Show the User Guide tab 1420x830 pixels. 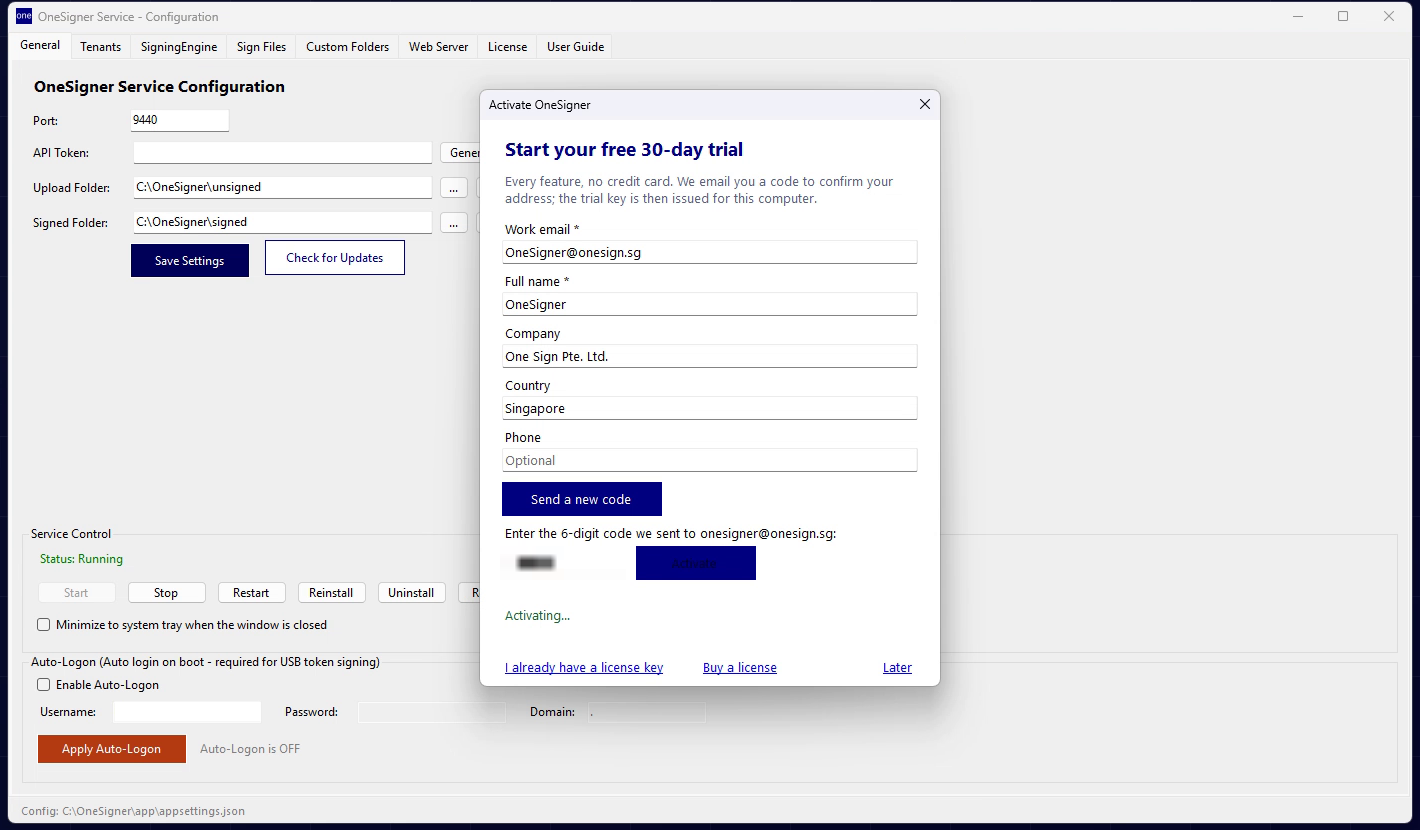(x=576, y=47)
